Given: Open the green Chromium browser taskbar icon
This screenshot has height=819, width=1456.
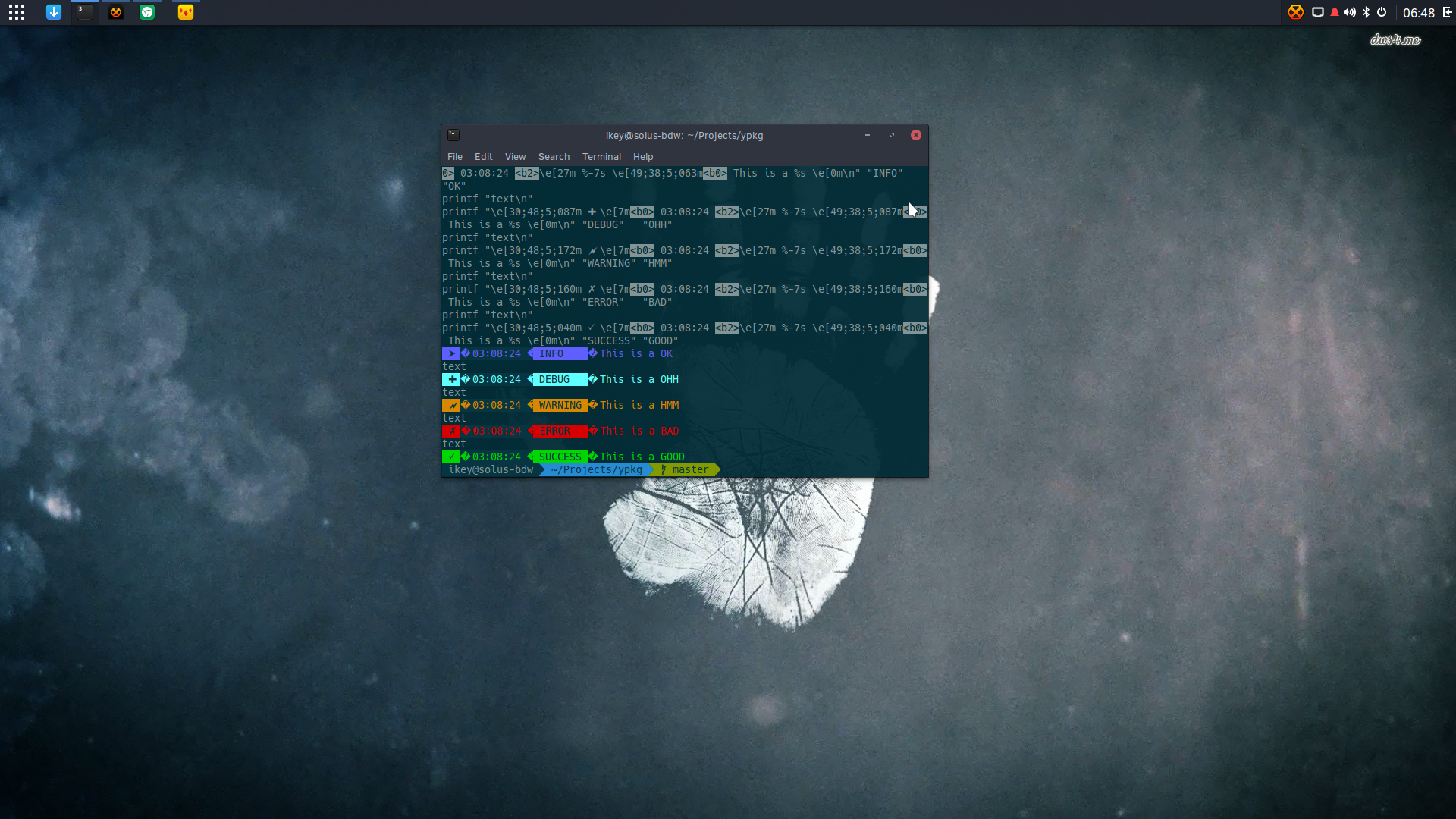Looking at the screenshot, I should click(147, 12).
